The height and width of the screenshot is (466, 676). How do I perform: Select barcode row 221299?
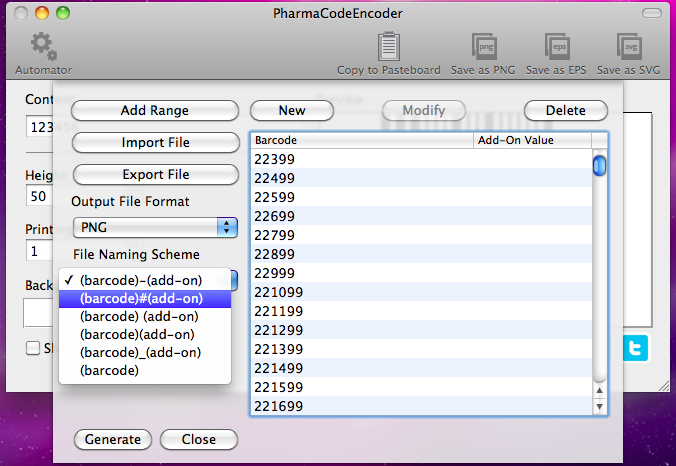tap(421, 330)
